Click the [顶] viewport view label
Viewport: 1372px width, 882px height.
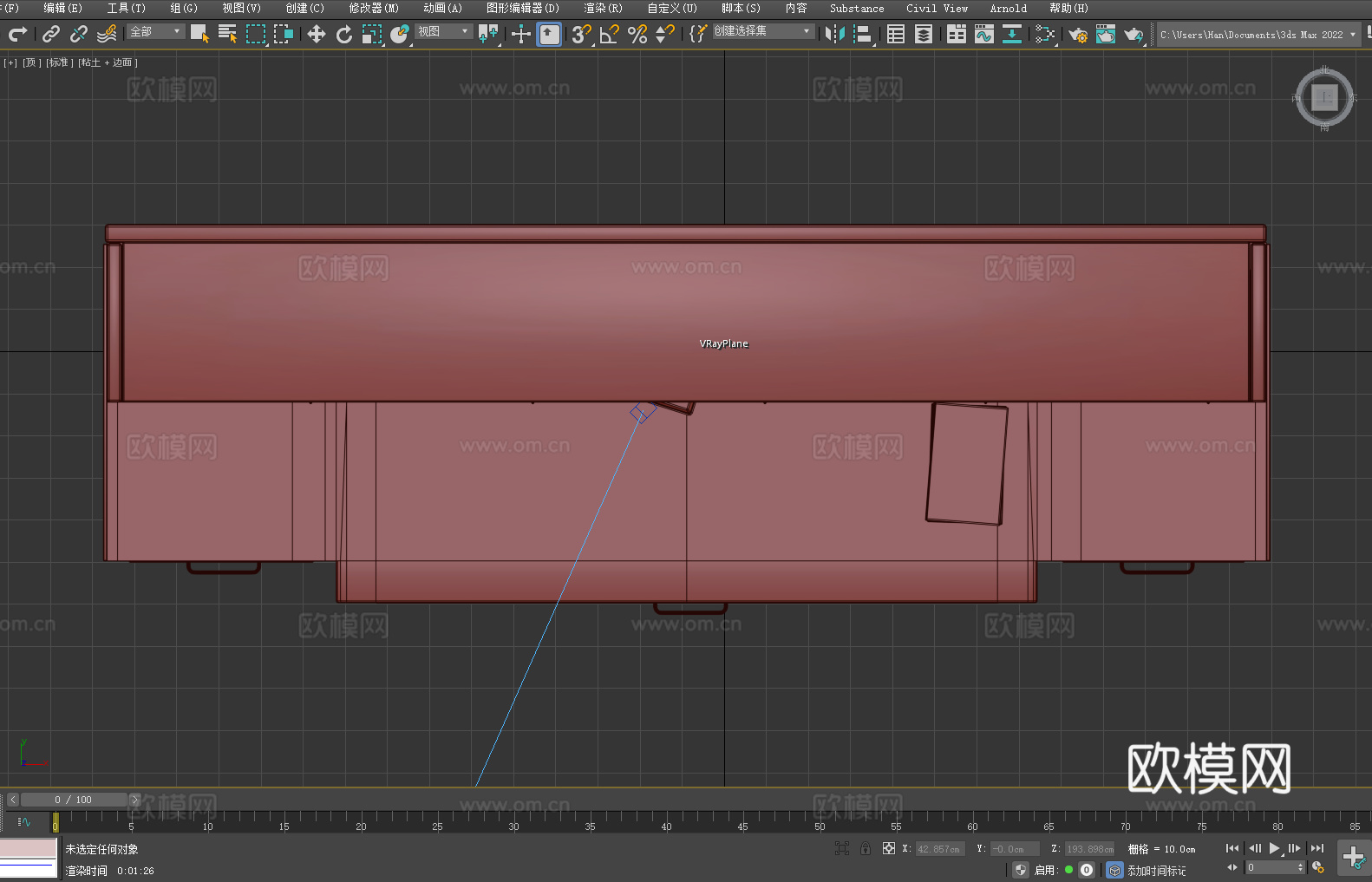[x=31, y=62]
